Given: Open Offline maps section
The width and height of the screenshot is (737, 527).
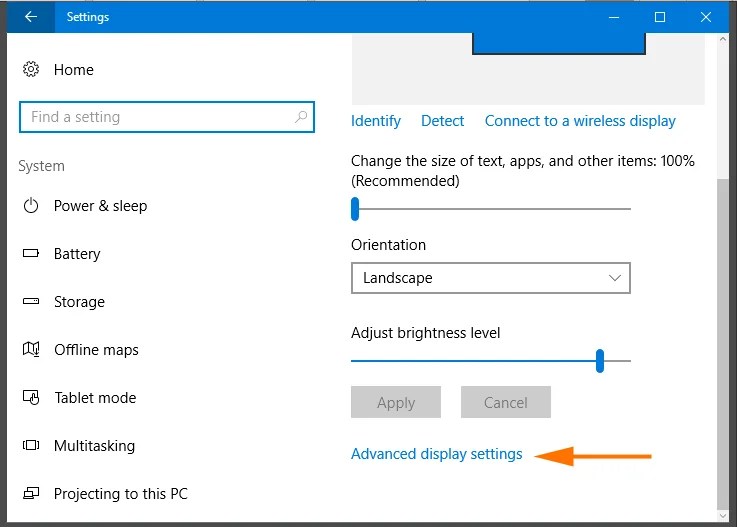Looking at the screenshot, I should [96, 350].
